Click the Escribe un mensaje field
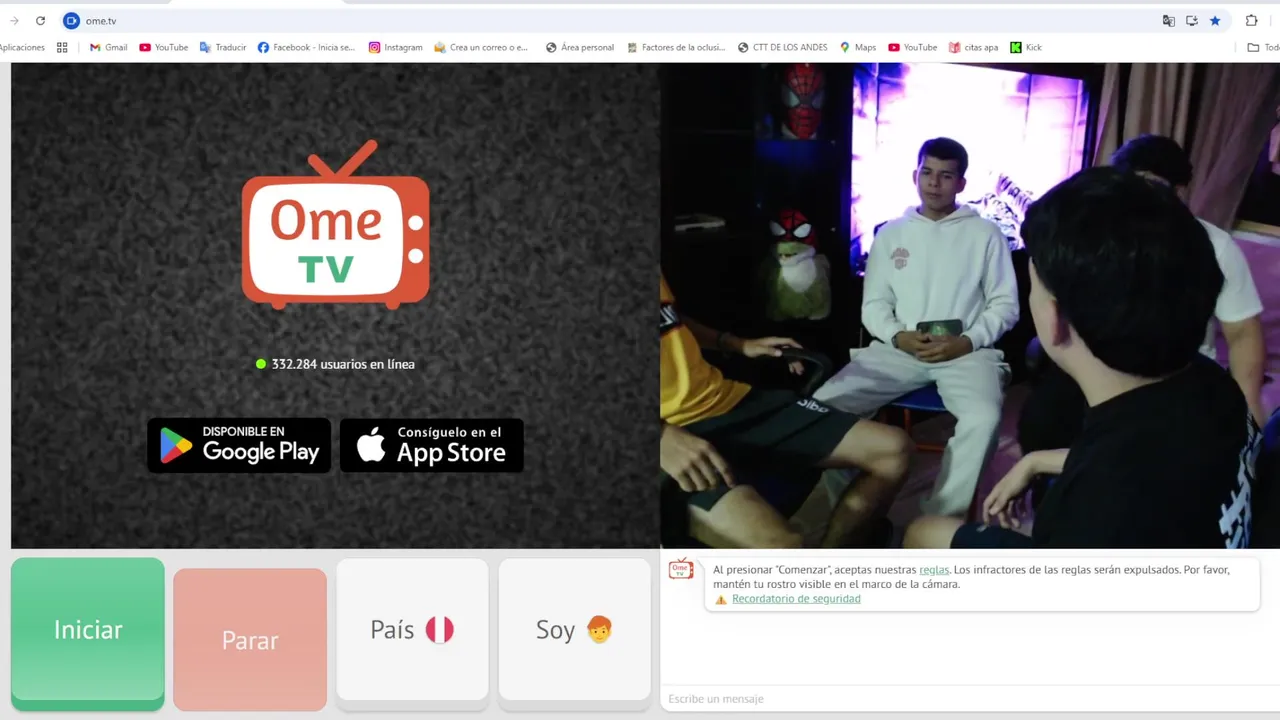1280x720 pixels. (968, 698)
